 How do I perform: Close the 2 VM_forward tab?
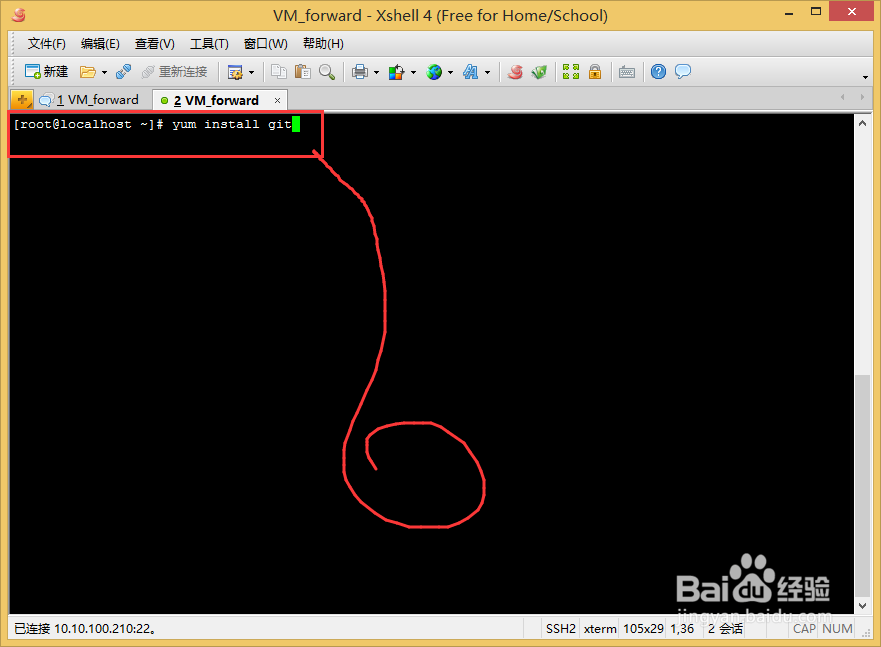pyautogui.click(x=277, y=101)
